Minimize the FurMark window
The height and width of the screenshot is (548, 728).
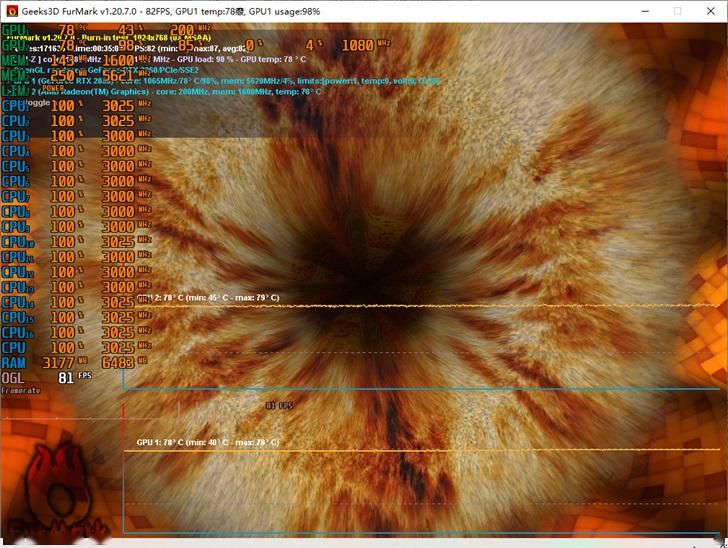coord(645,11)
